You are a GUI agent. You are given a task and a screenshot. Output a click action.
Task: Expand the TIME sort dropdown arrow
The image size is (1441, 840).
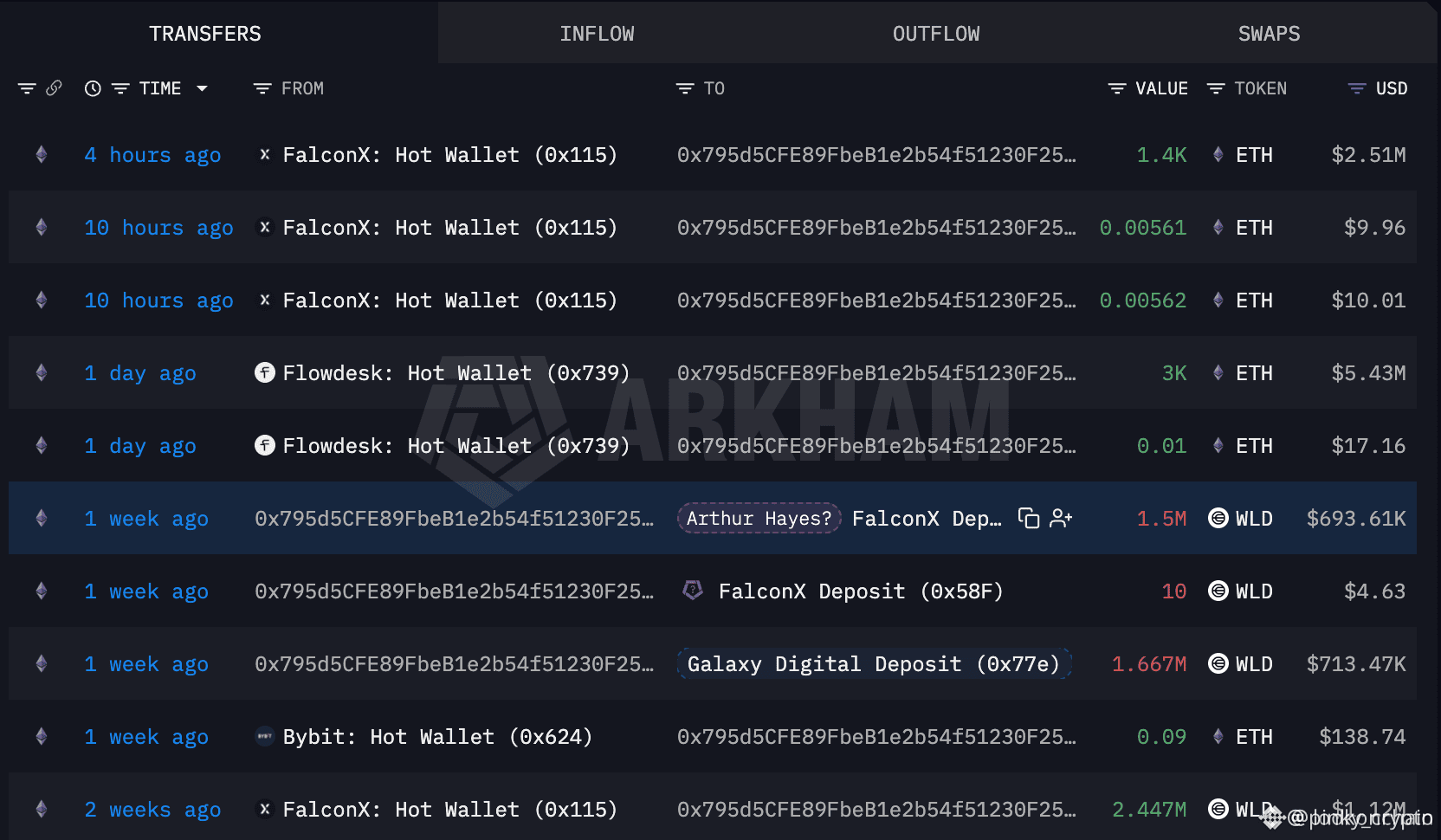pyautogui.click(x=202, y=88)
